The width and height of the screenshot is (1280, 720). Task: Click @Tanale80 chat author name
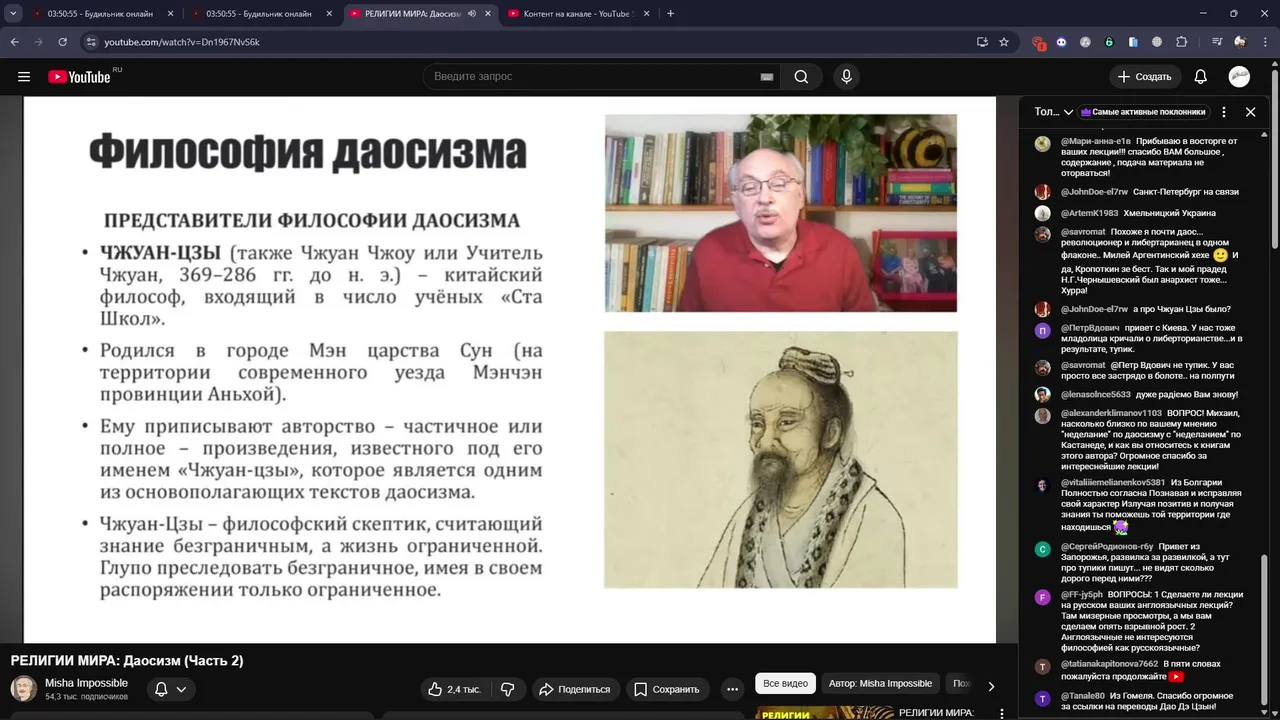(x=1083, y=695)
